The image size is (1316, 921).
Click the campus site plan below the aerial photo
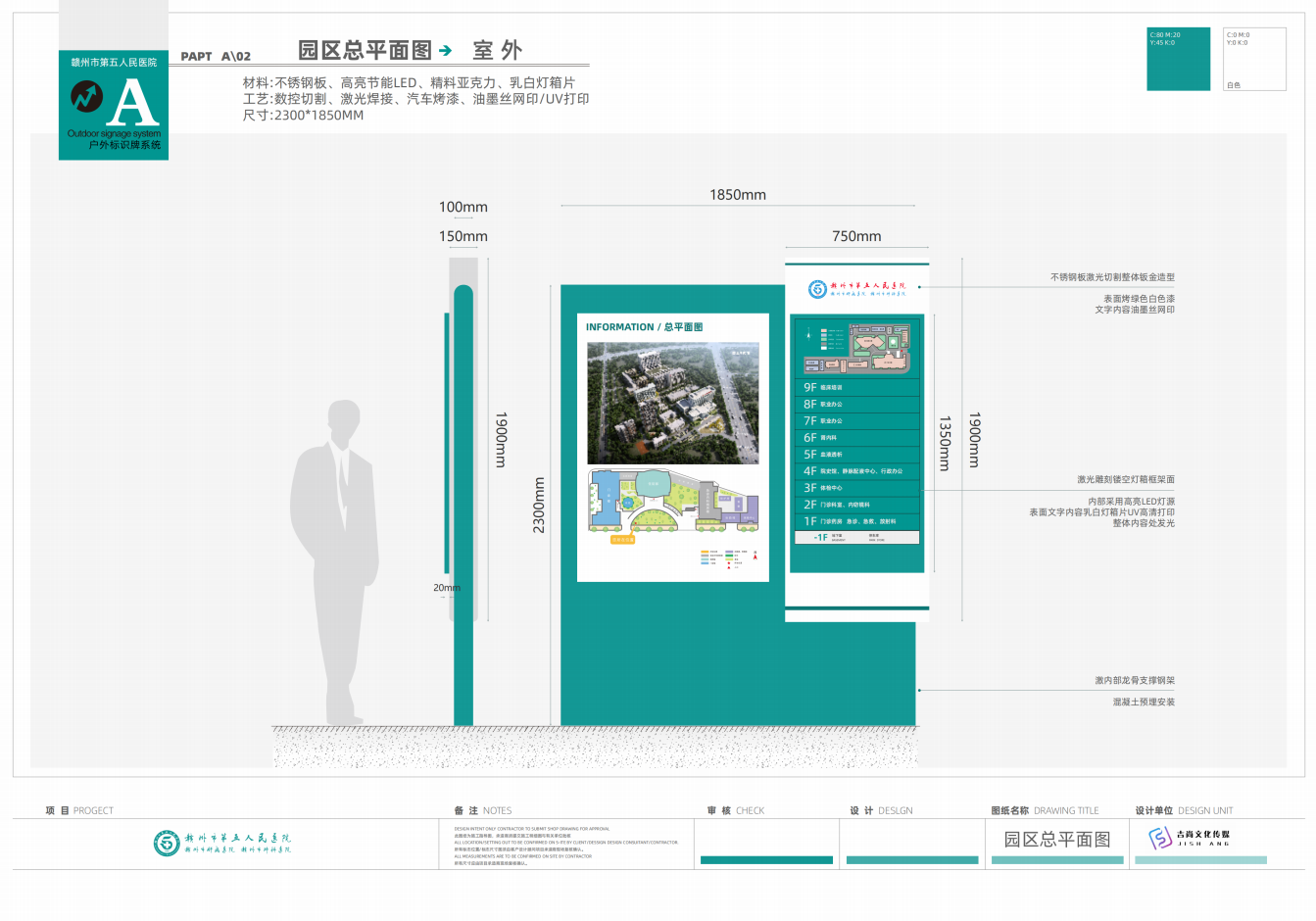(673, 506)
